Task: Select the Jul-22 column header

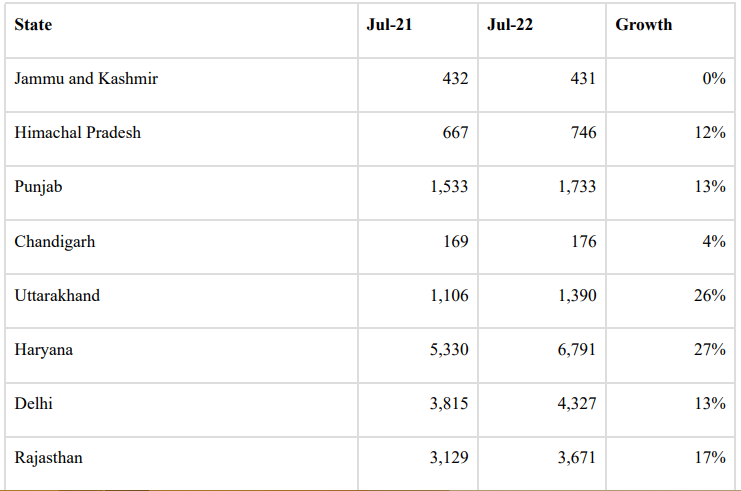Action: click(x=510, y=25)
